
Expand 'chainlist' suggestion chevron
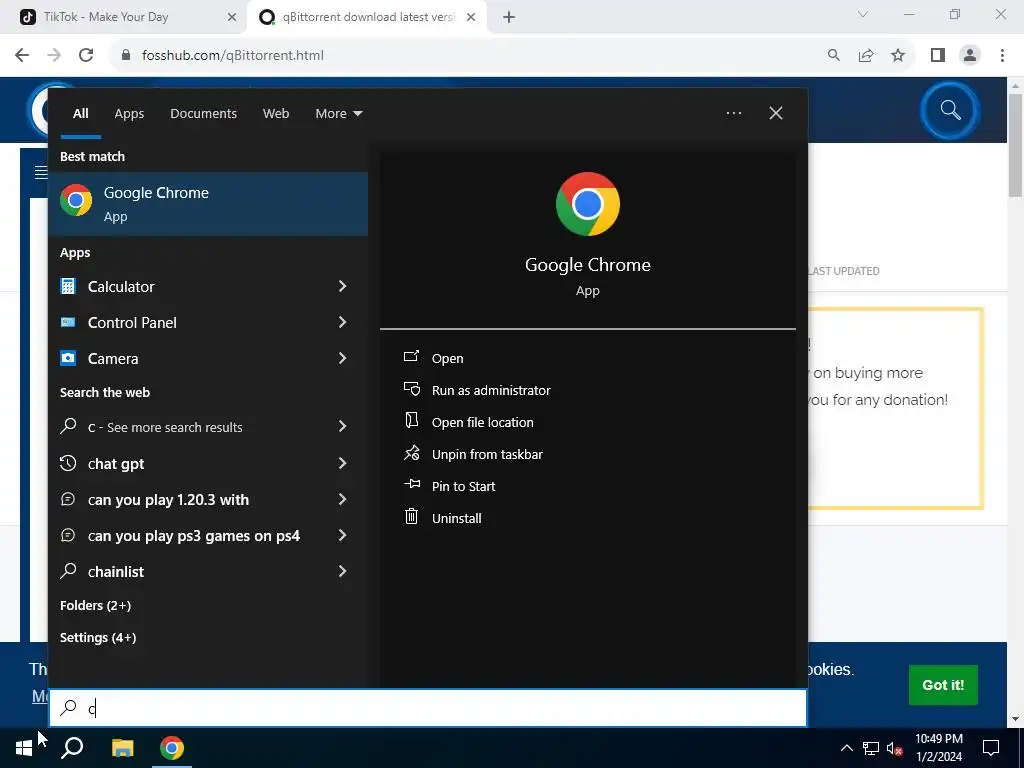point(342,571)
